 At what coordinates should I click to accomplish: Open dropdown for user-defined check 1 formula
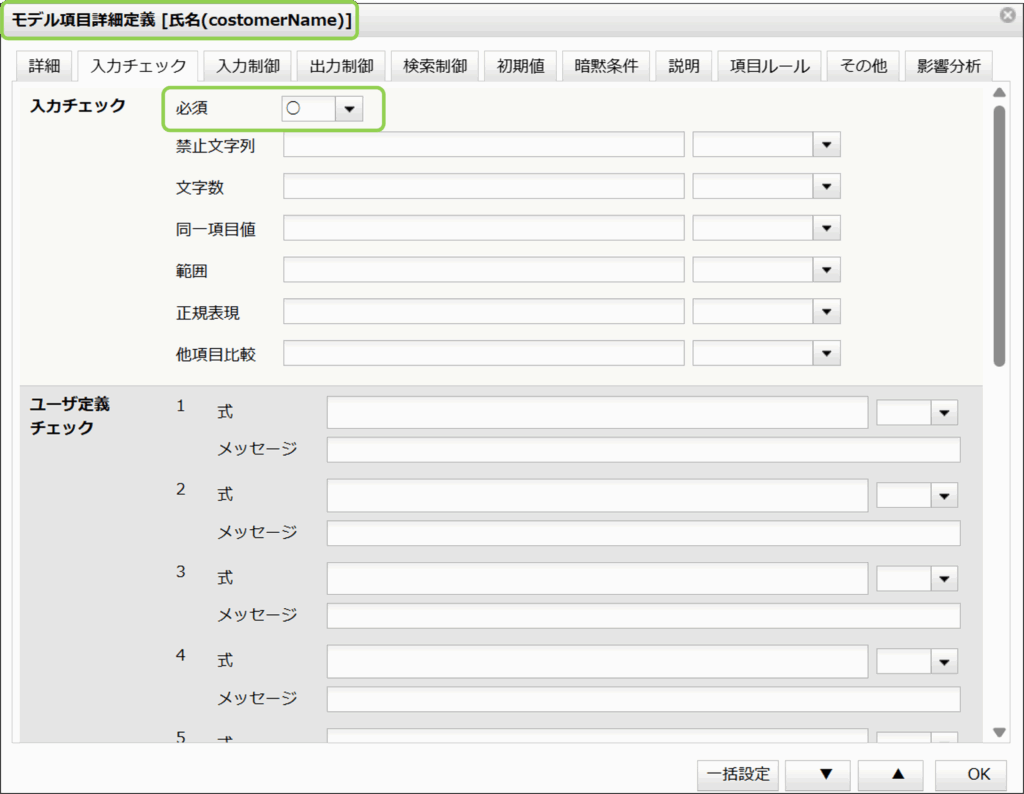[944, 412]
